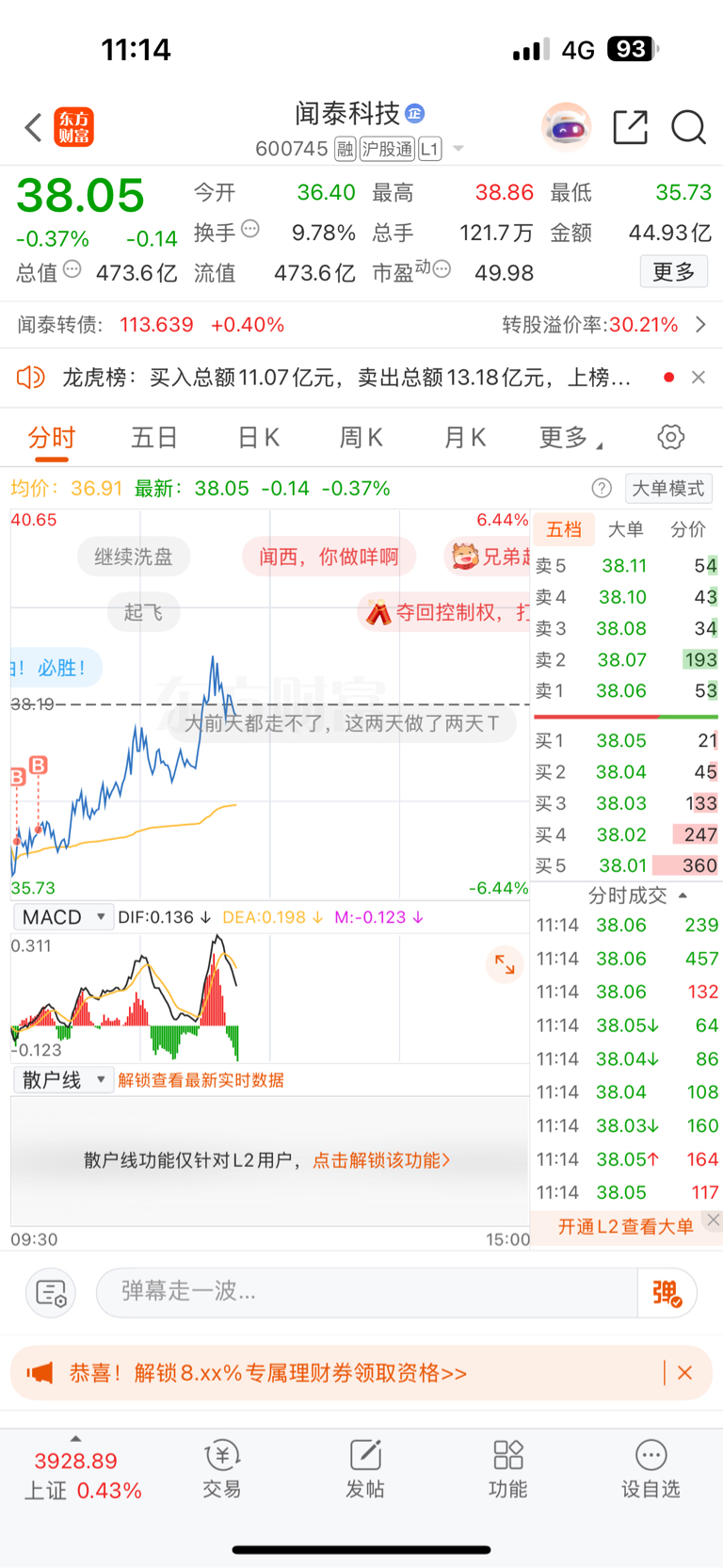Viewport: 723px width, 1568px height.
Task: Expand the MACD chart to fullscreen
Action: (505, 964)
